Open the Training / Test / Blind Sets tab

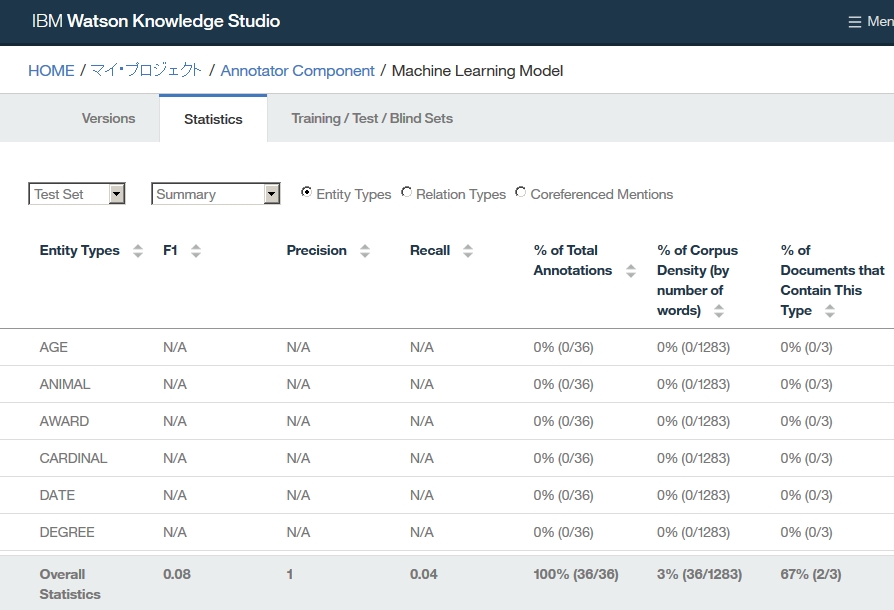coord(372,118)
